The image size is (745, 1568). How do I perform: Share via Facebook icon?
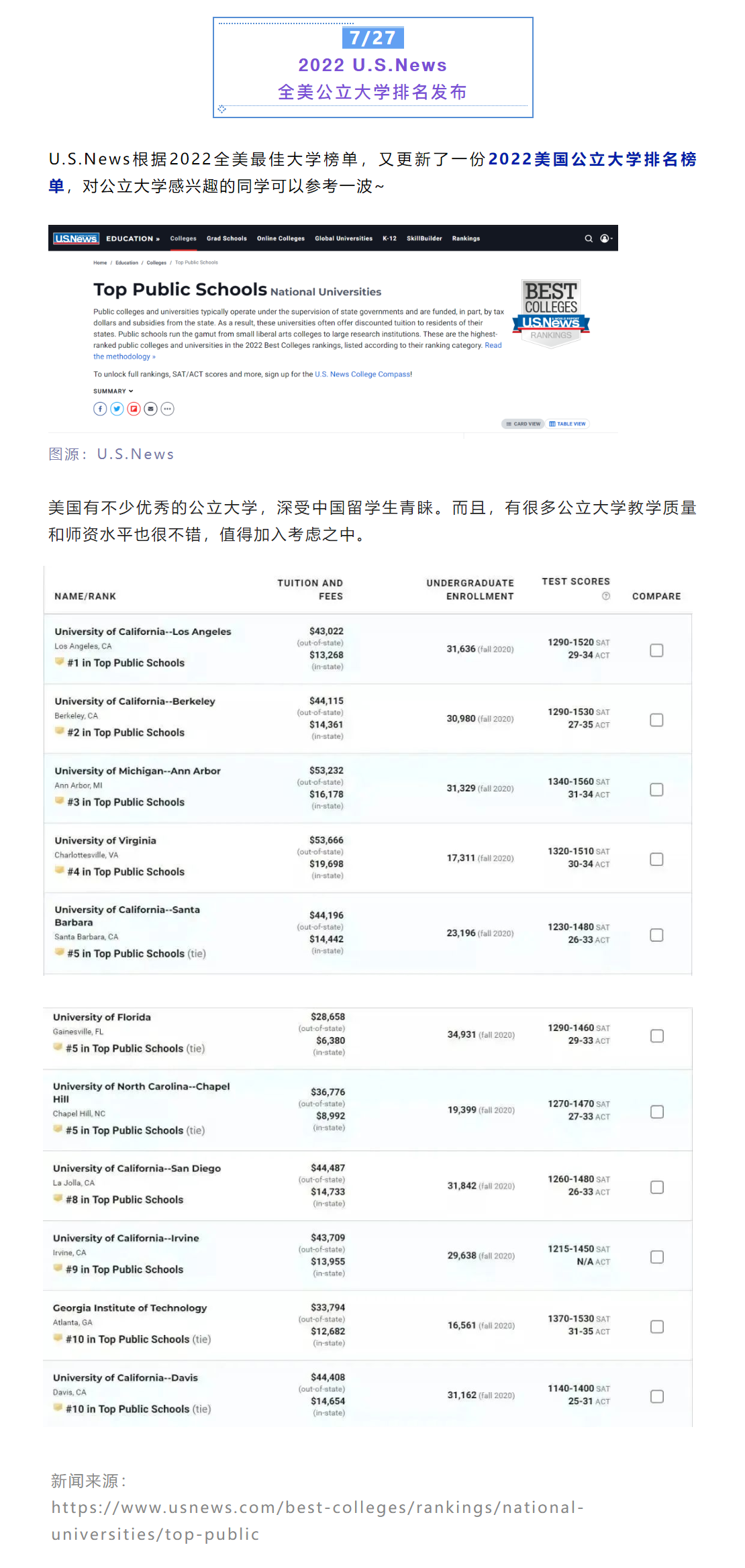pyautogui.click(x=100, y=409)
